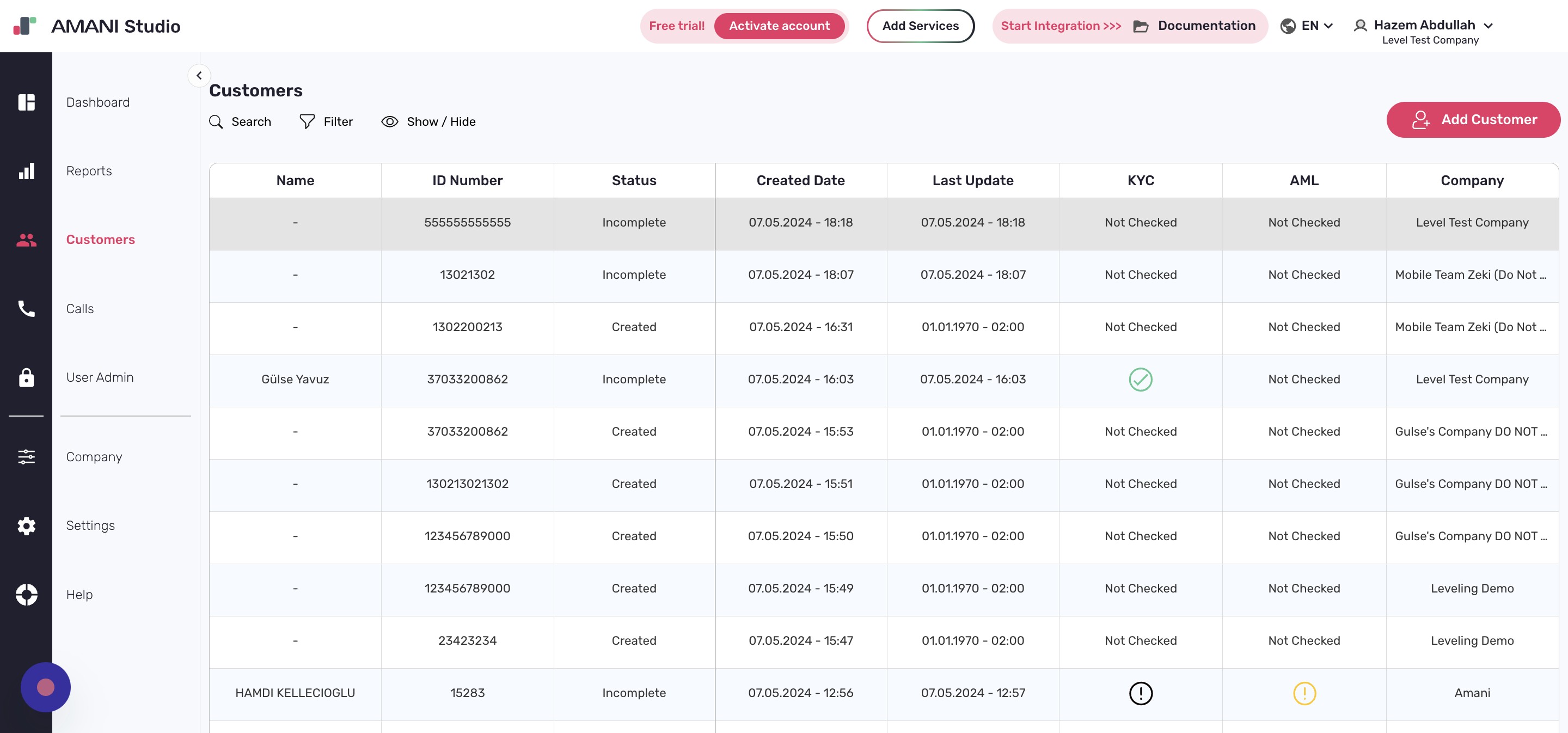Viewport: 1568px width, 733px height.
Task: Click the Company sliders icon
Action: point(26,456)
